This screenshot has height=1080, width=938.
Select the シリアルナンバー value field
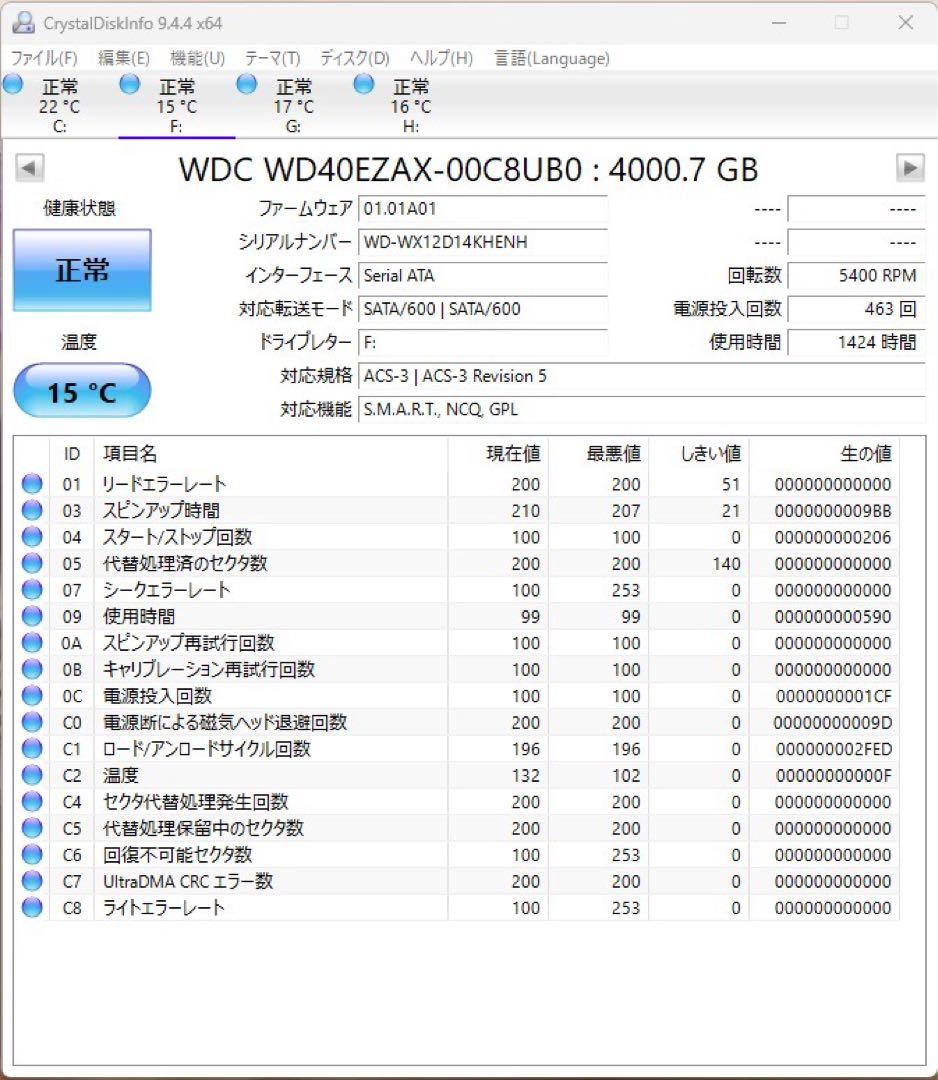click(x=483, y=242)
